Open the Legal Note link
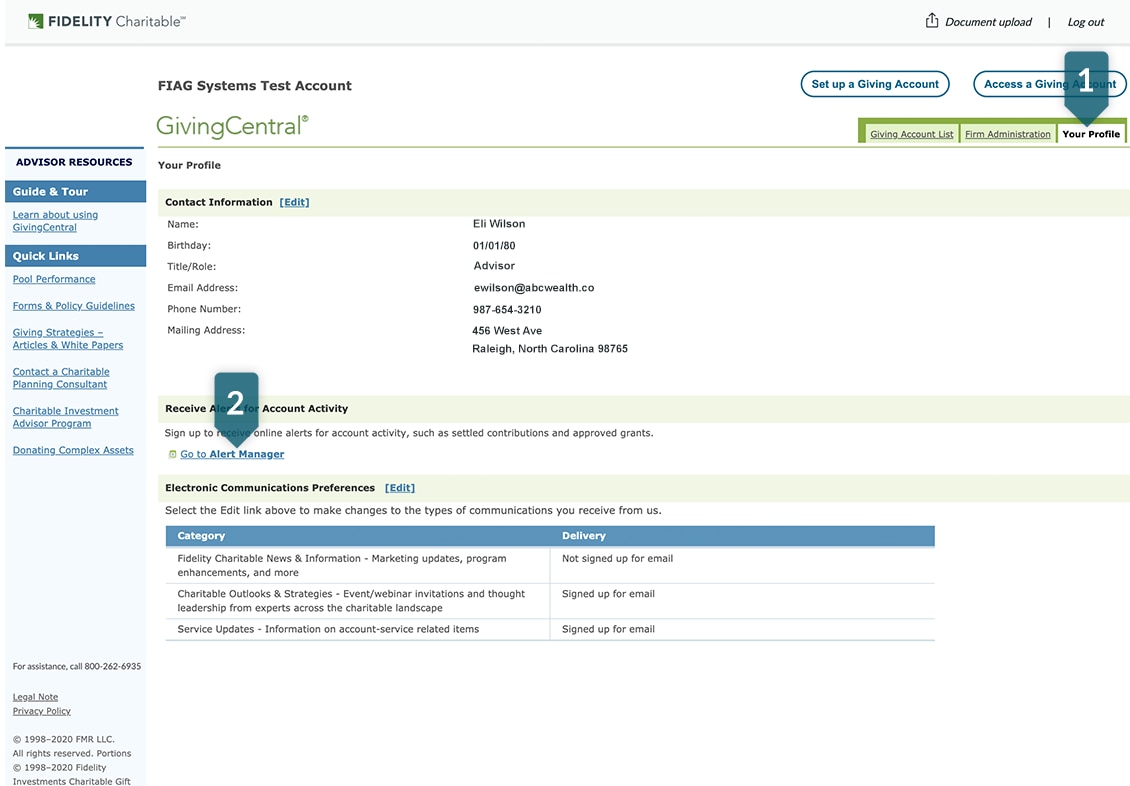This screenshot has width=1130, height=786. pos(35,697)
